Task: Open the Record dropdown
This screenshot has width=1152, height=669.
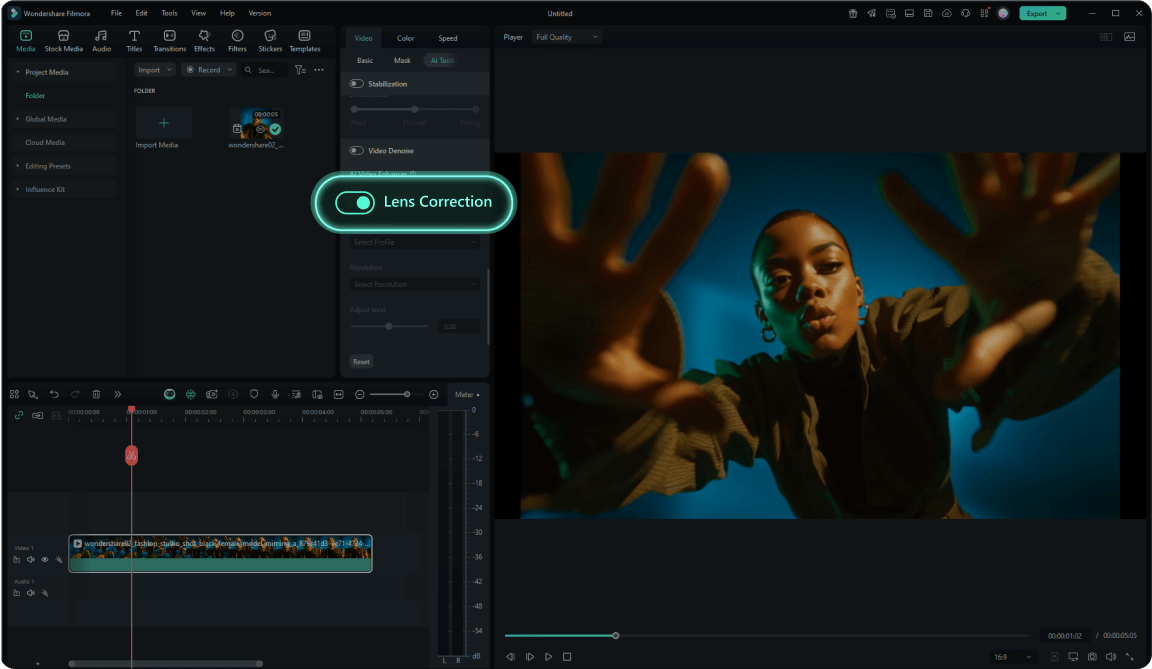Action: (209, 70)
